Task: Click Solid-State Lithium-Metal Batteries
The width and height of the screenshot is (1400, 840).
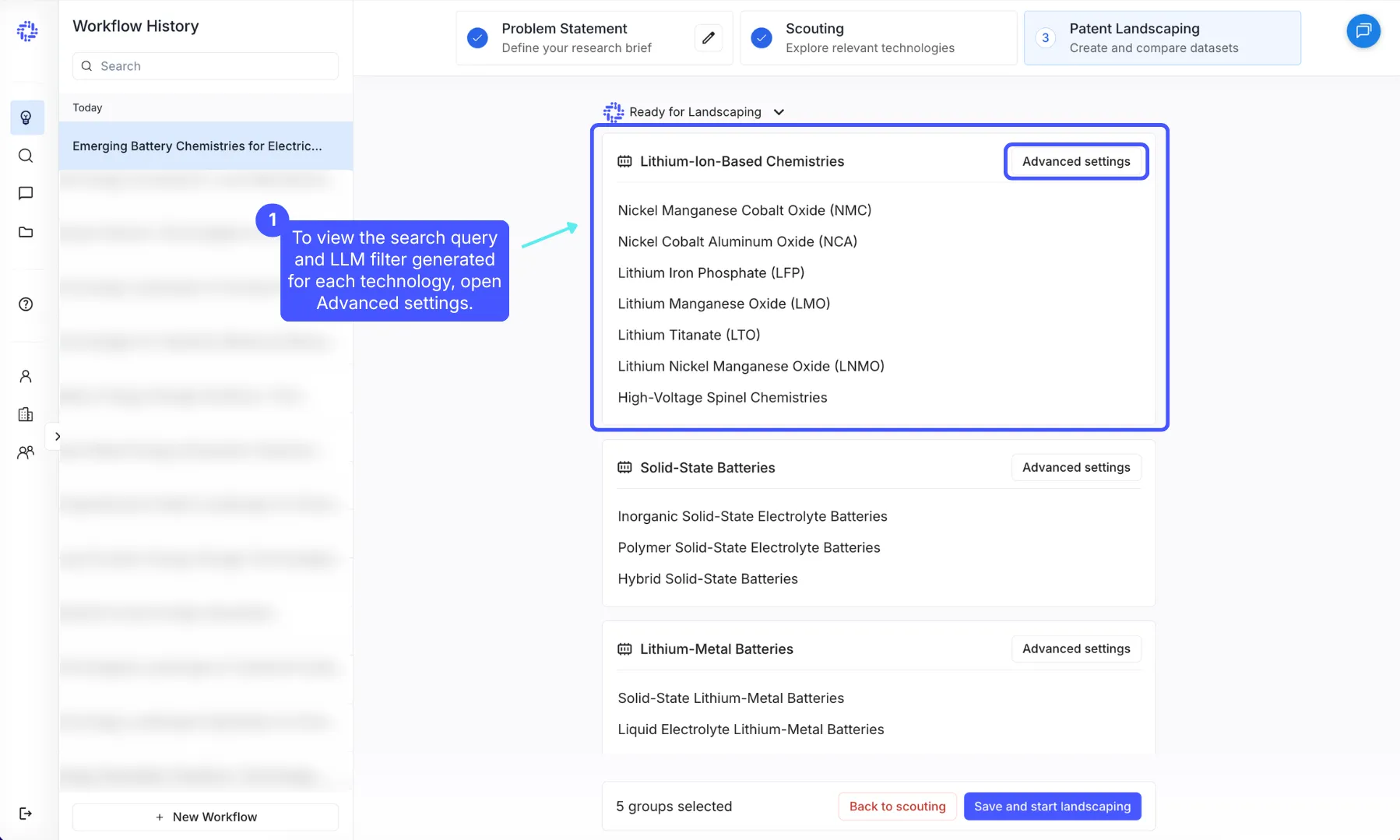Action: click(730, 698)
